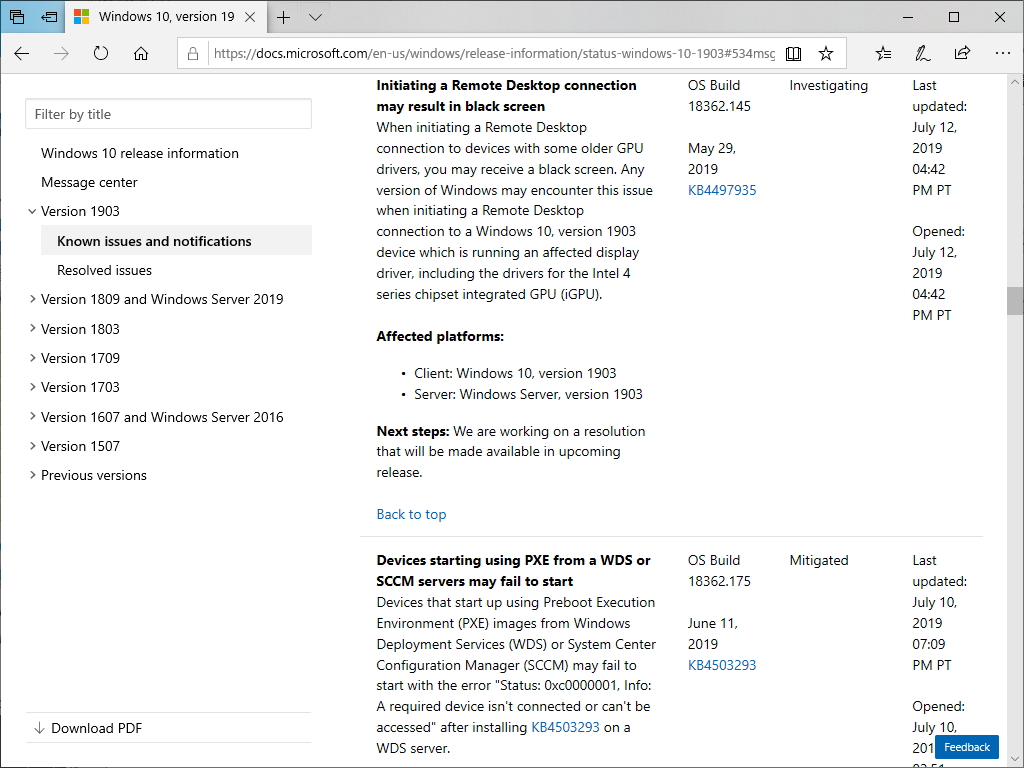View site security info via lock icon
This screenshot has height=768, width=1024.
click(193, 53)
